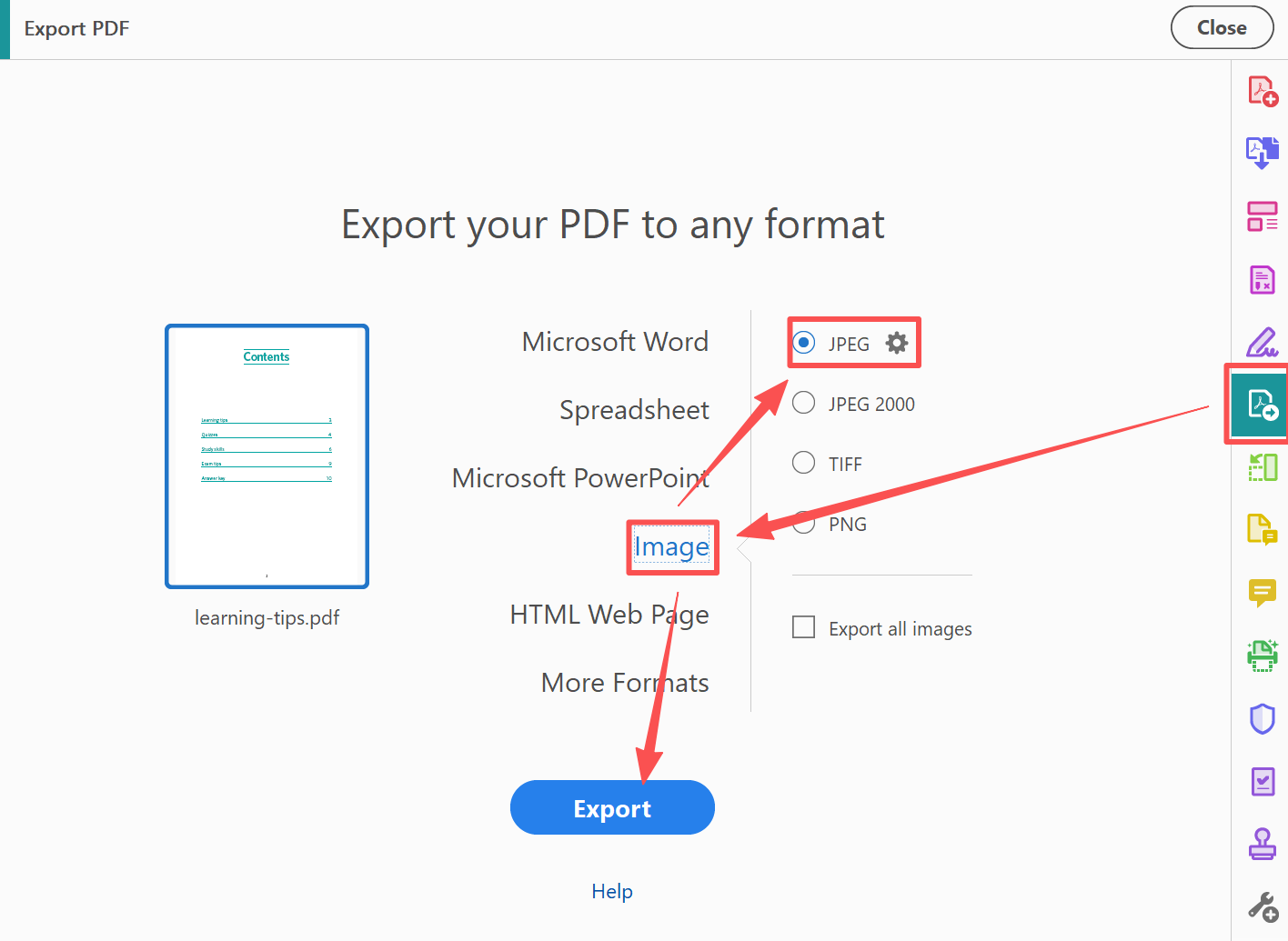This screenshot has width=1288, height=941.
Task: Choose TIFF as the output format
Action: pos(803,463)
